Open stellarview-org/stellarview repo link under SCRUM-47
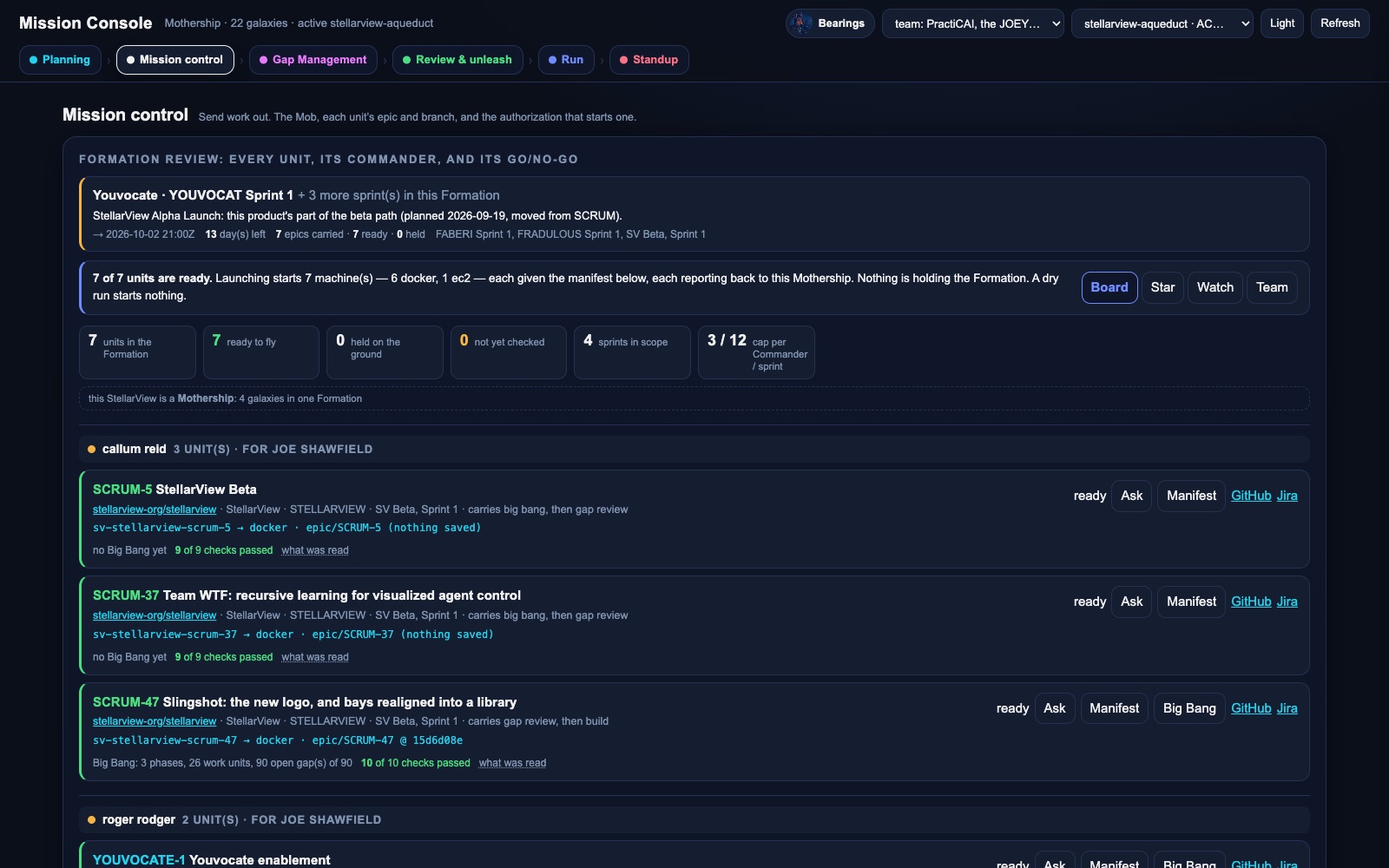1389x868 pixels. [x=155, y=721]
